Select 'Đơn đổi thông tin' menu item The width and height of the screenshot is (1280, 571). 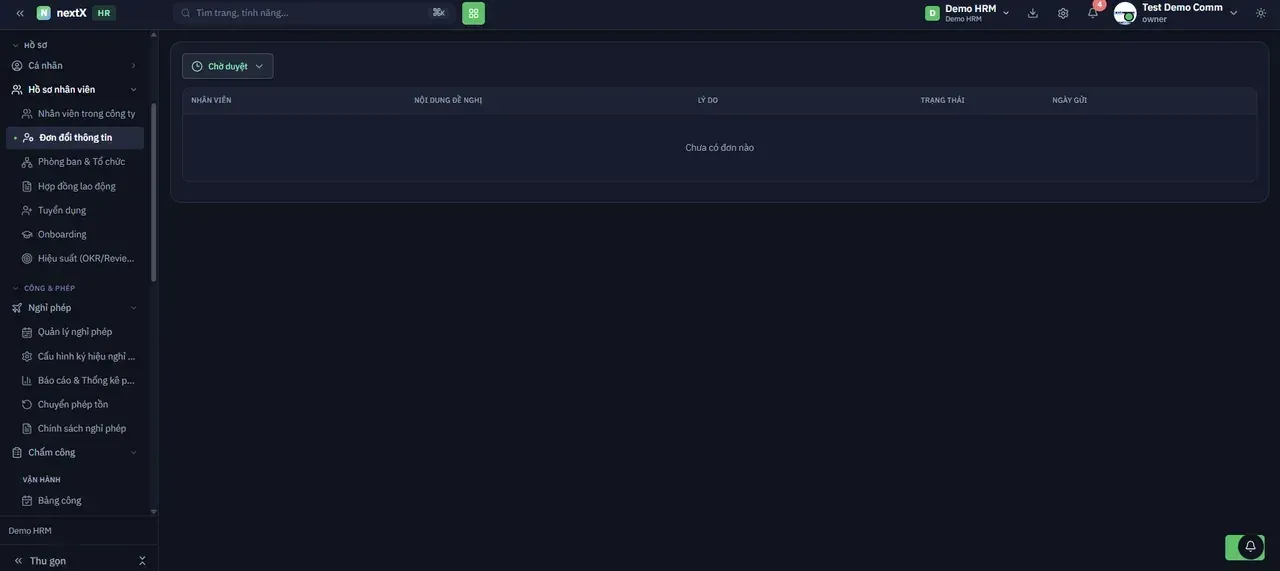[75, 137]
